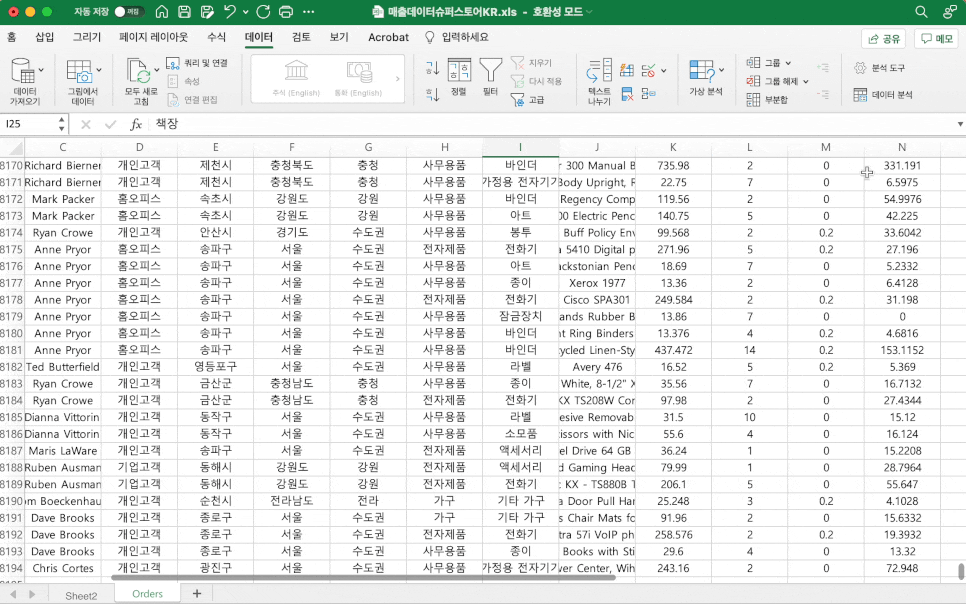
Task: Add a new sheet with the + button
Action: 196,593
